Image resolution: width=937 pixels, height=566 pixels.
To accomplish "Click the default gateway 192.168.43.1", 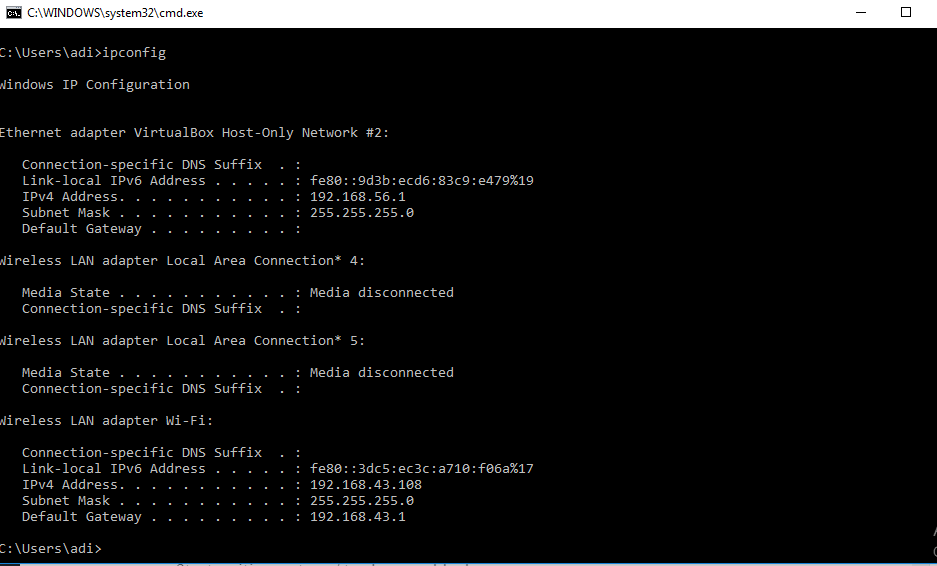I will pyautogui.click(x=357, y=517).
